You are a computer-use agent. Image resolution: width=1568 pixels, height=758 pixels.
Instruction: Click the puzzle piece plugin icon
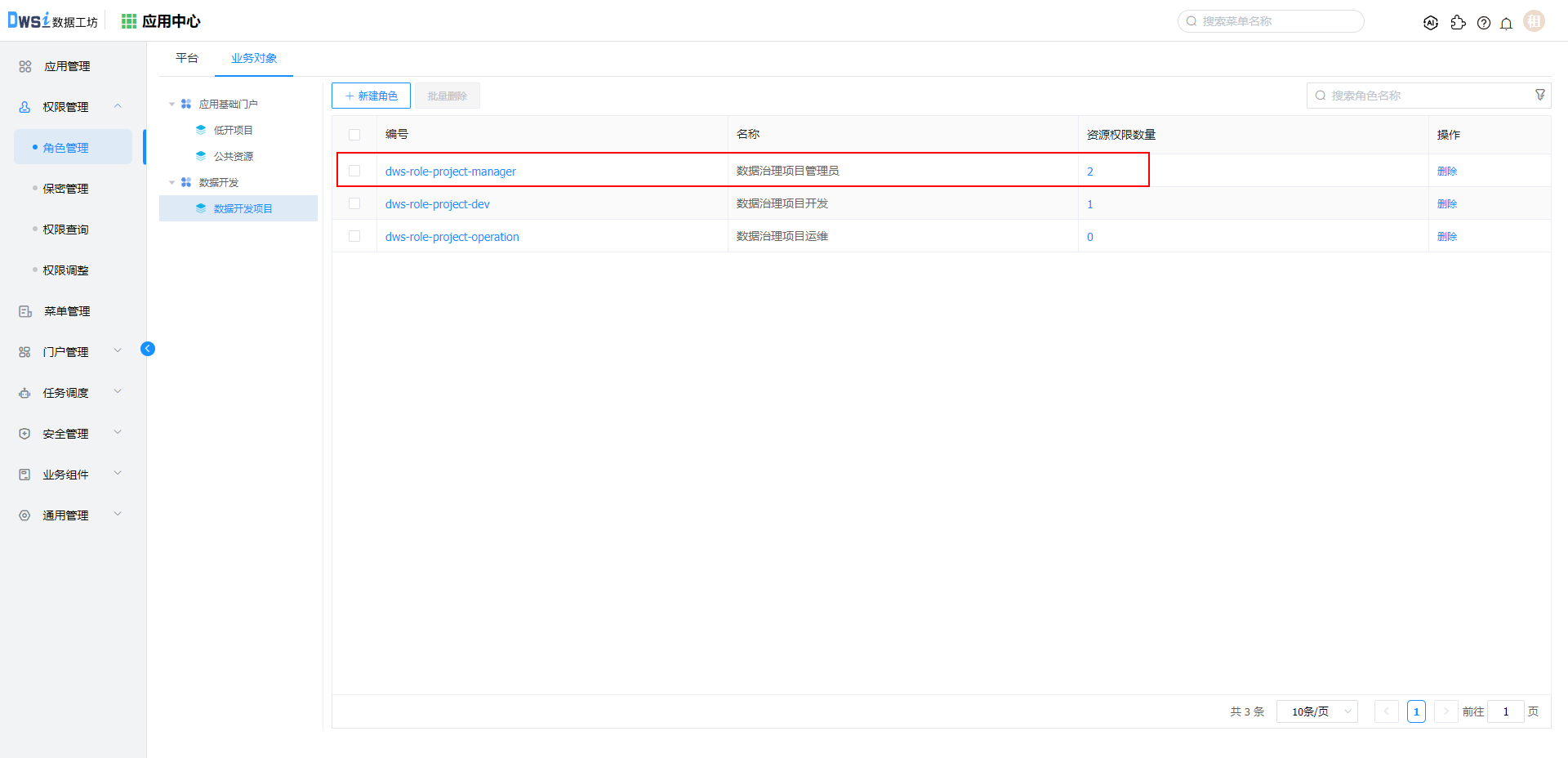click(1458, 23)
